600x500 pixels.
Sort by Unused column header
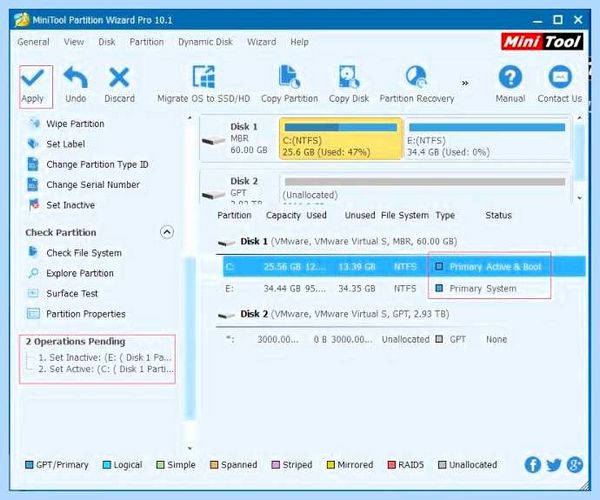pos(360,215)
